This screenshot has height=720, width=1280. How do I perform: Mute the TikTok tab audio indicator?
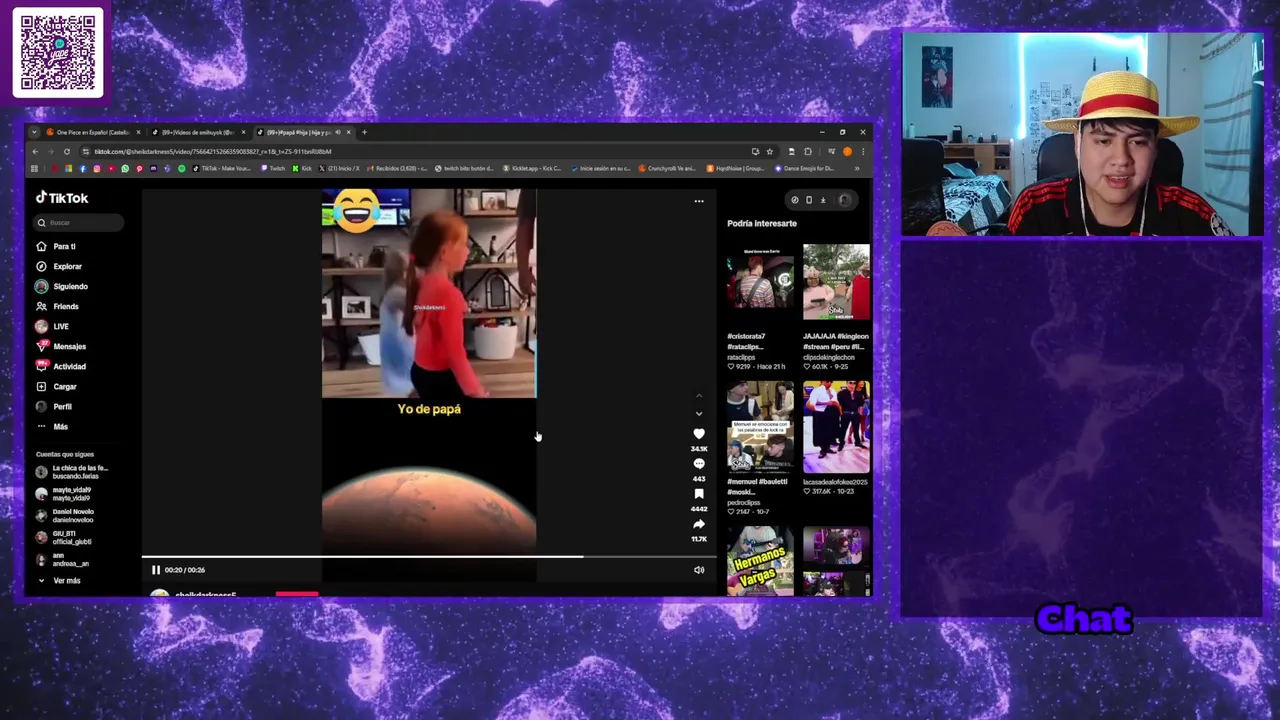pos(338,132)
